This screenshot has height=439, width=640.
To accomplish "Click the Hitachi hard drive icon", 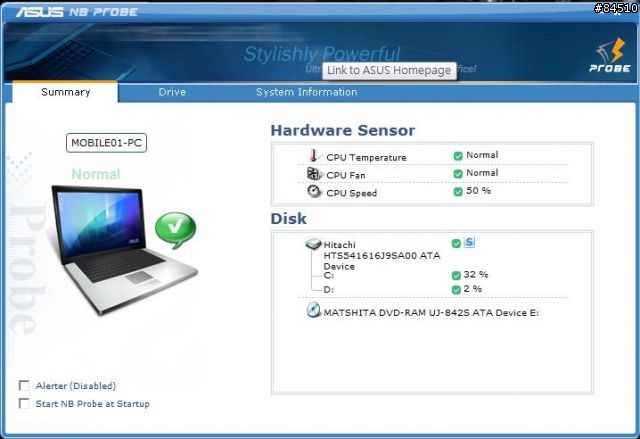I will 313,244.
